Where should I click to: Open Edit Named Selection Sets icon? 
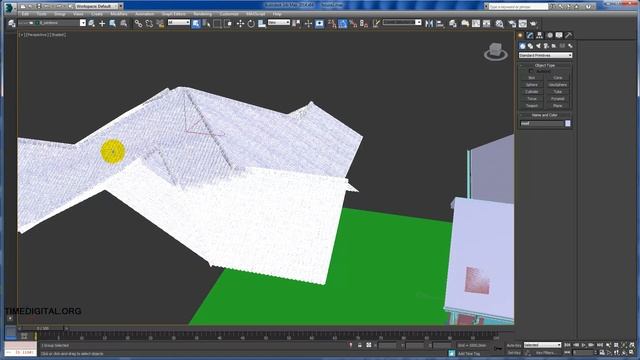coord(376,24)
